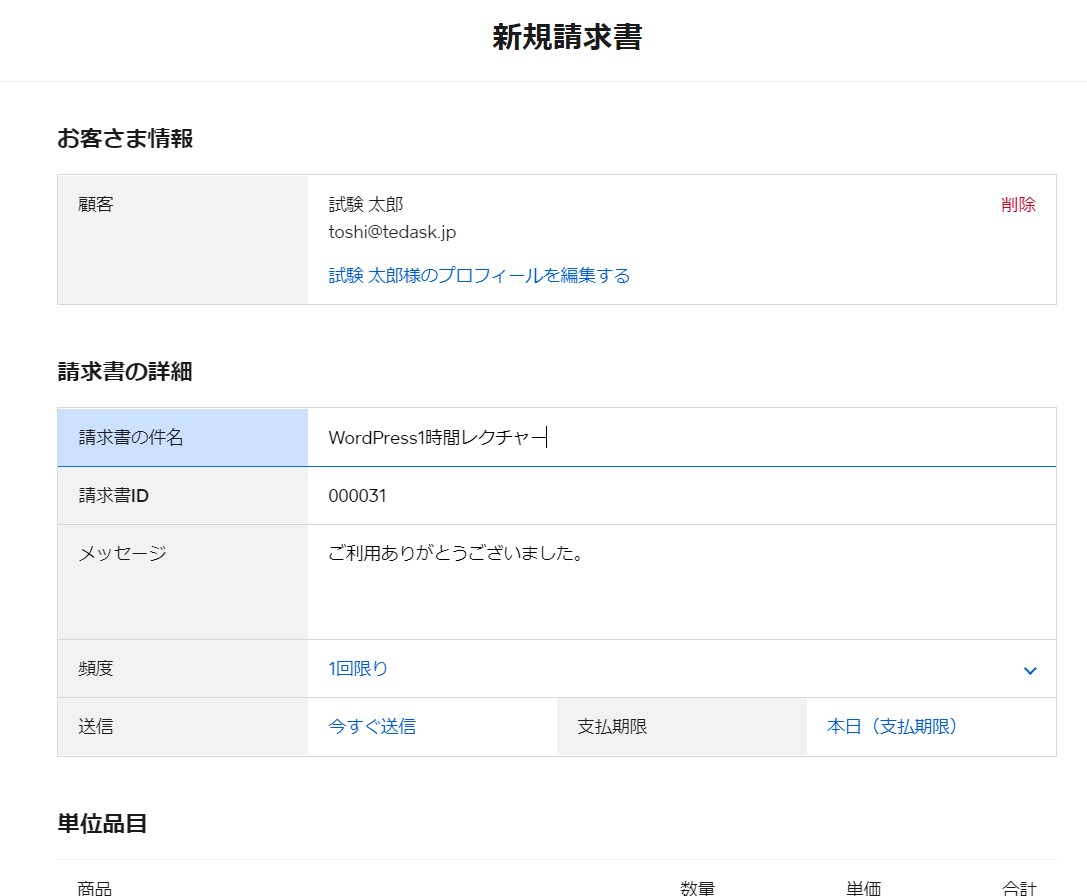Viewport: 1087px width, 896px height.
Task: Change 今すぐ送信 send timing option
Action: 371,726
